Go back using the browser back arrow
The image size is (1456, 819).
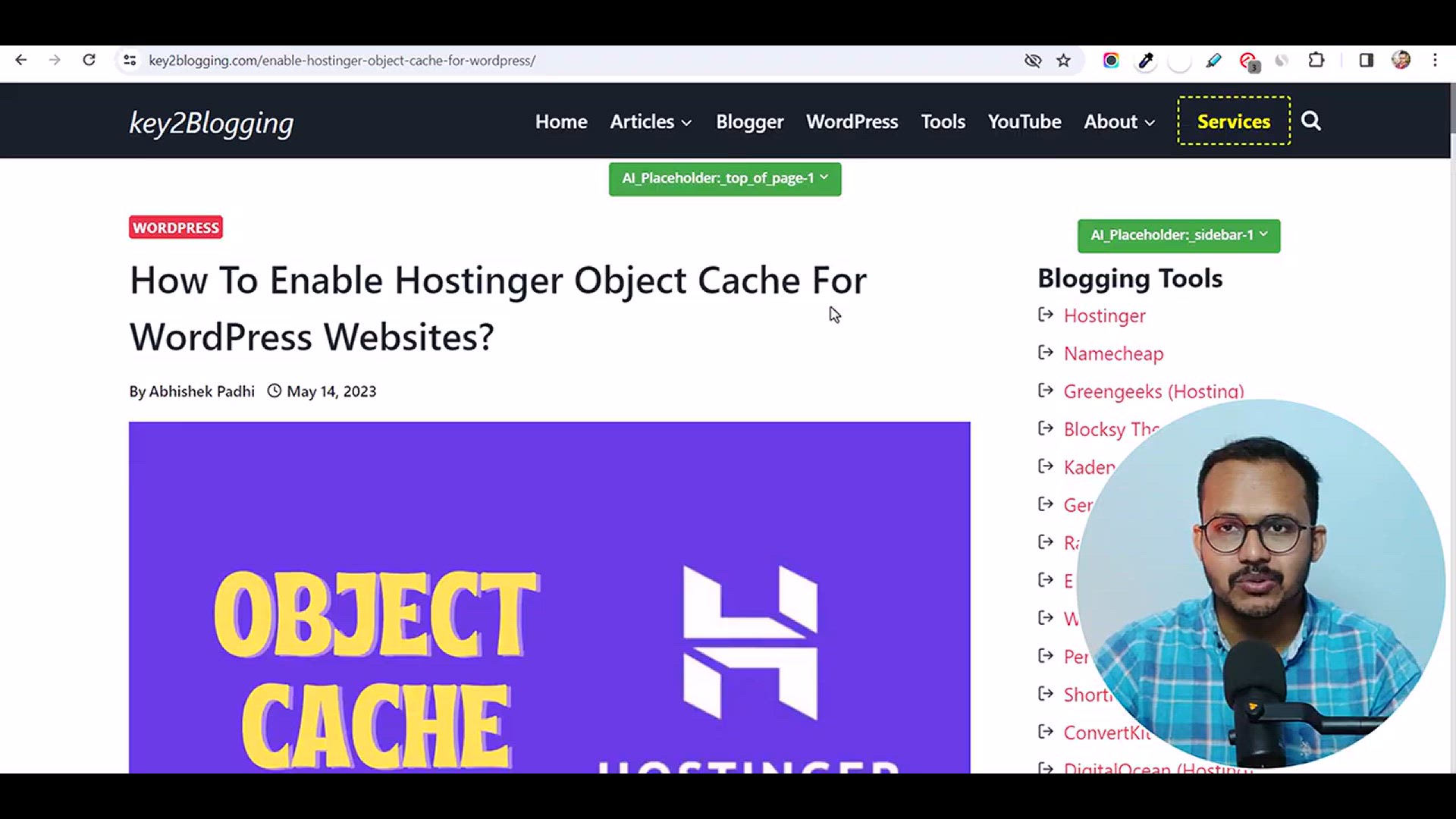tap(21, 60)
